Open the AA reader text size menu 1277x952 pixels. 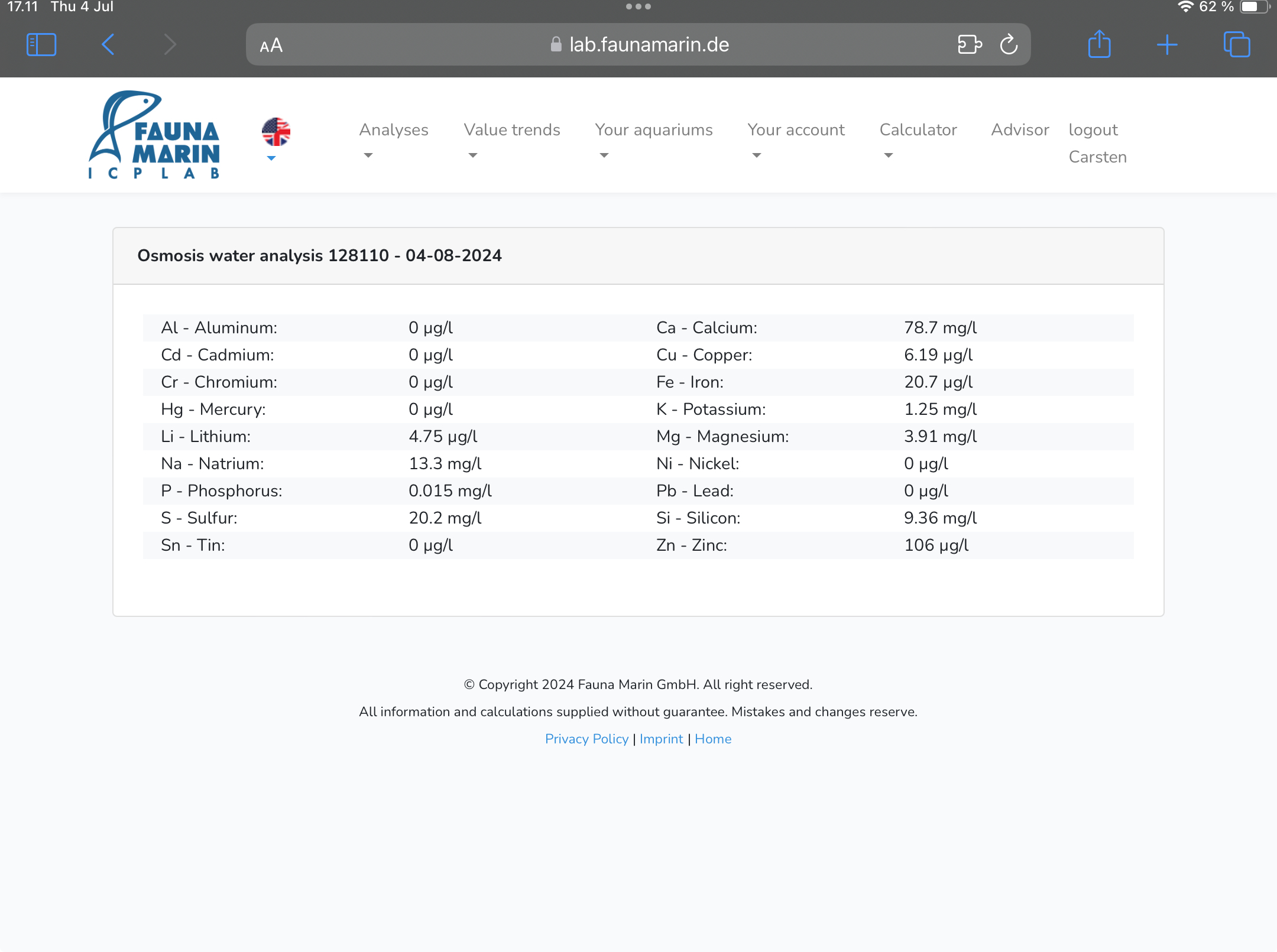click(x=271, y=46)
